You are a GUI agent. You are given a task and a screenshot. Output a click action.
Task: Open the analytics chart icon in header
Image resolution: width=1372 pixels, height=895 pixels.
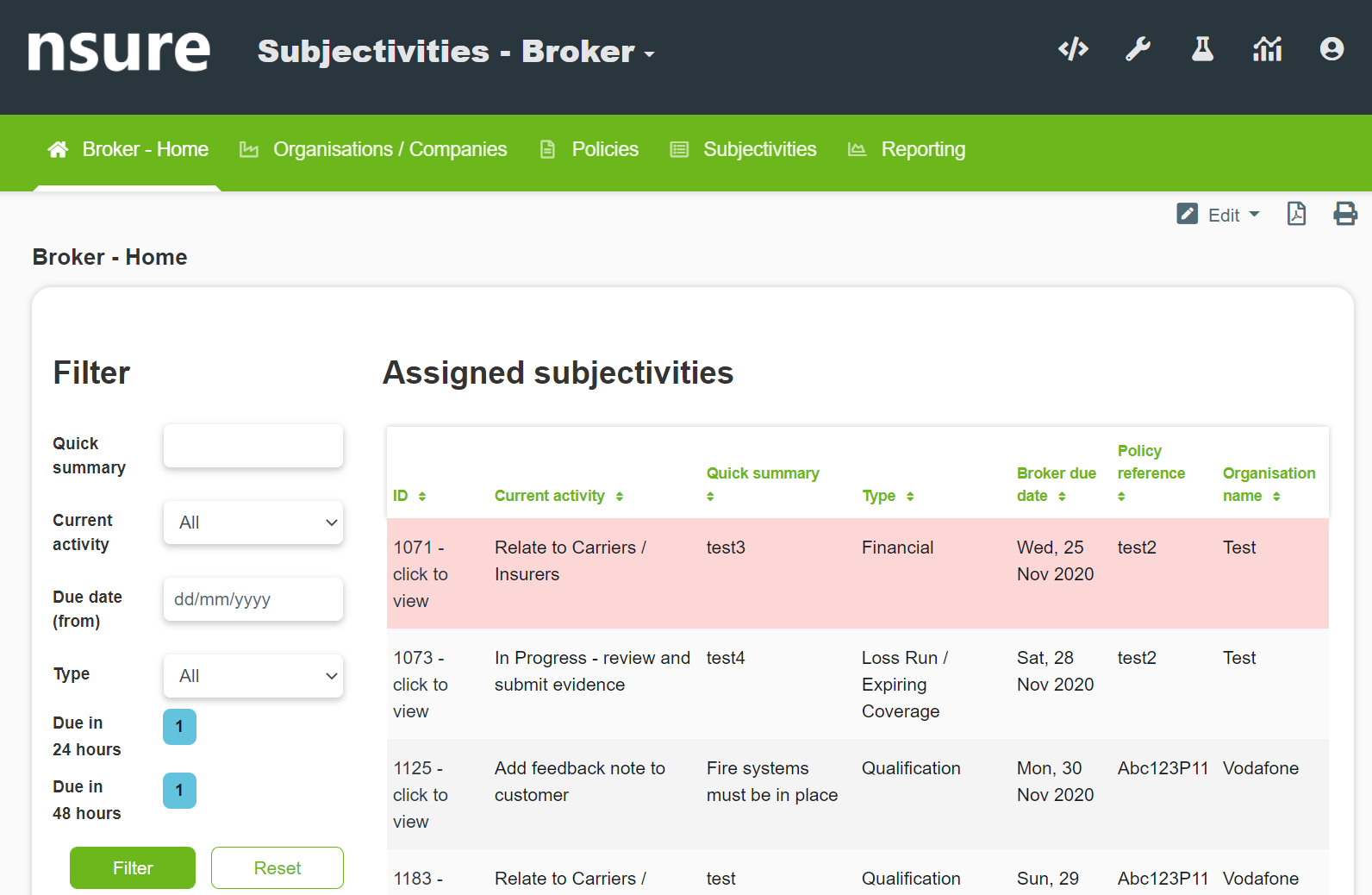[1267, 49]
